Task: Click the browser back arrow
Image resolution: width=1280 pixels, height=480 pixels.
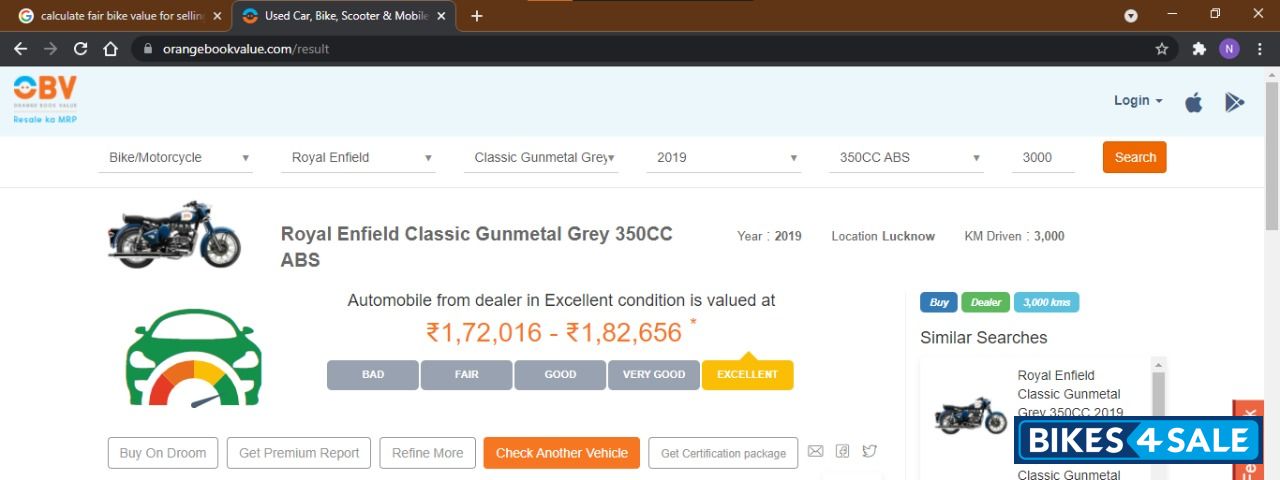Action: [x=20, y=49]
